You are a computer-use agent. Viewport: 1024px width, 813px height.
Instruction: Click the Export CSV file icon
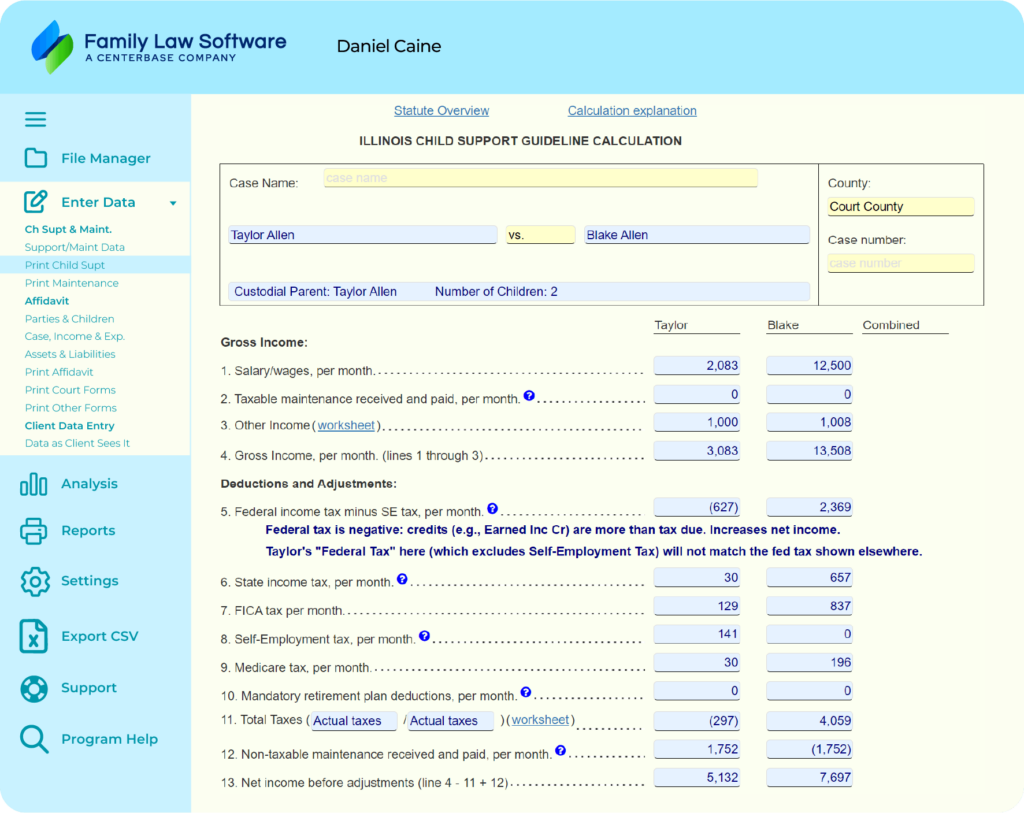tap(34, 636)
